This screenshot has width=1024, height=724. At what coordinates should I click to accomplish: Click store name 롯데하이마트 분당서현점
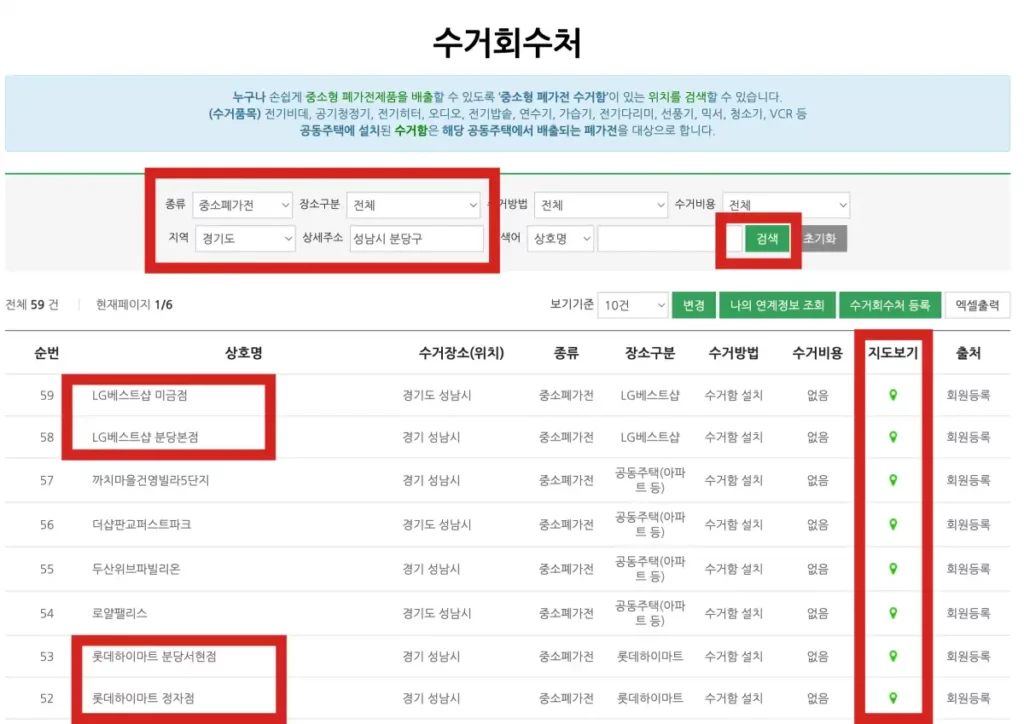pyautogui.click(x=154, y=656)
